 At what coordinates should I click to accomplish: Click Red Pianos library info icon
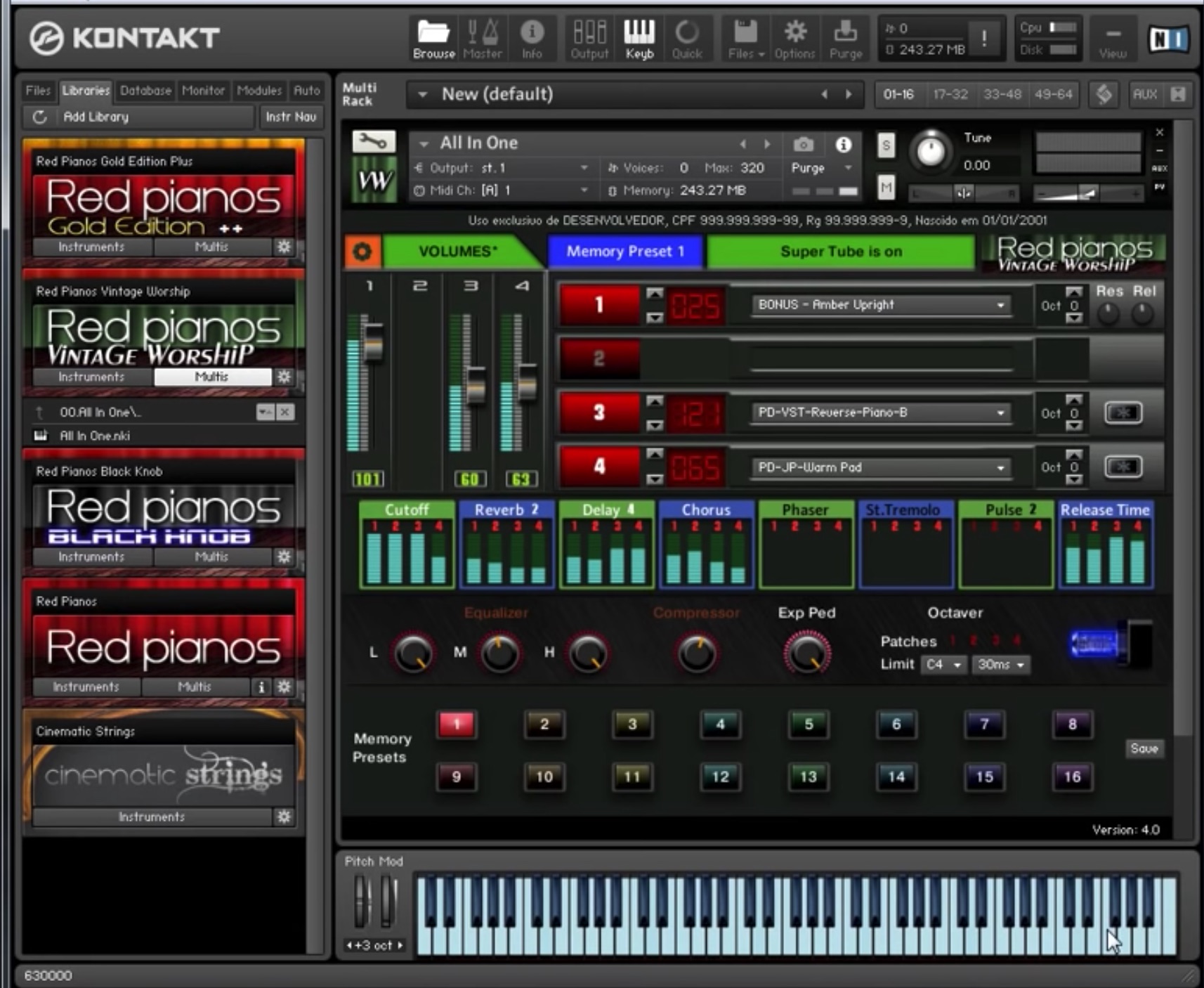pyautogui.click(x=261, y=687)
